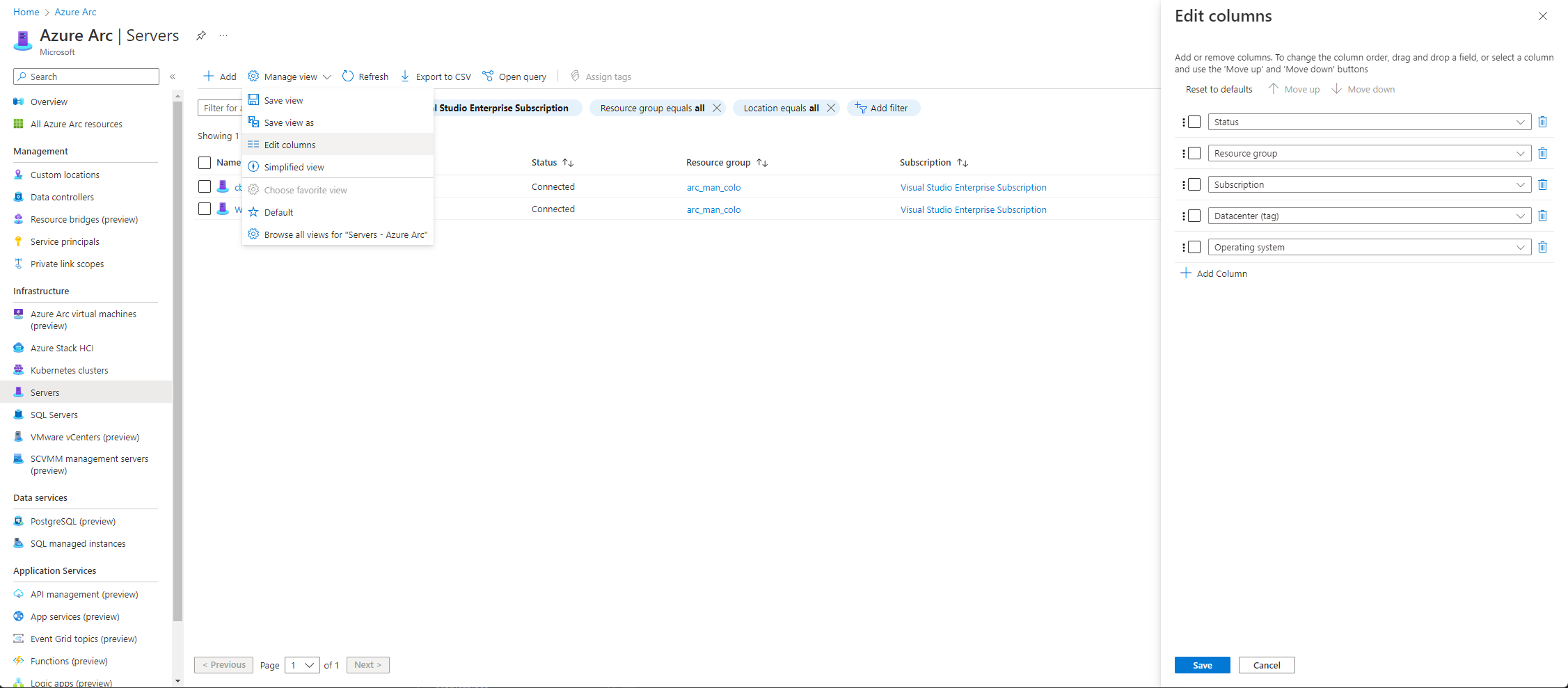This screenshot has height=688, width=1568.
Task: Delete the Operating system column
Action: click(1542, 247)
